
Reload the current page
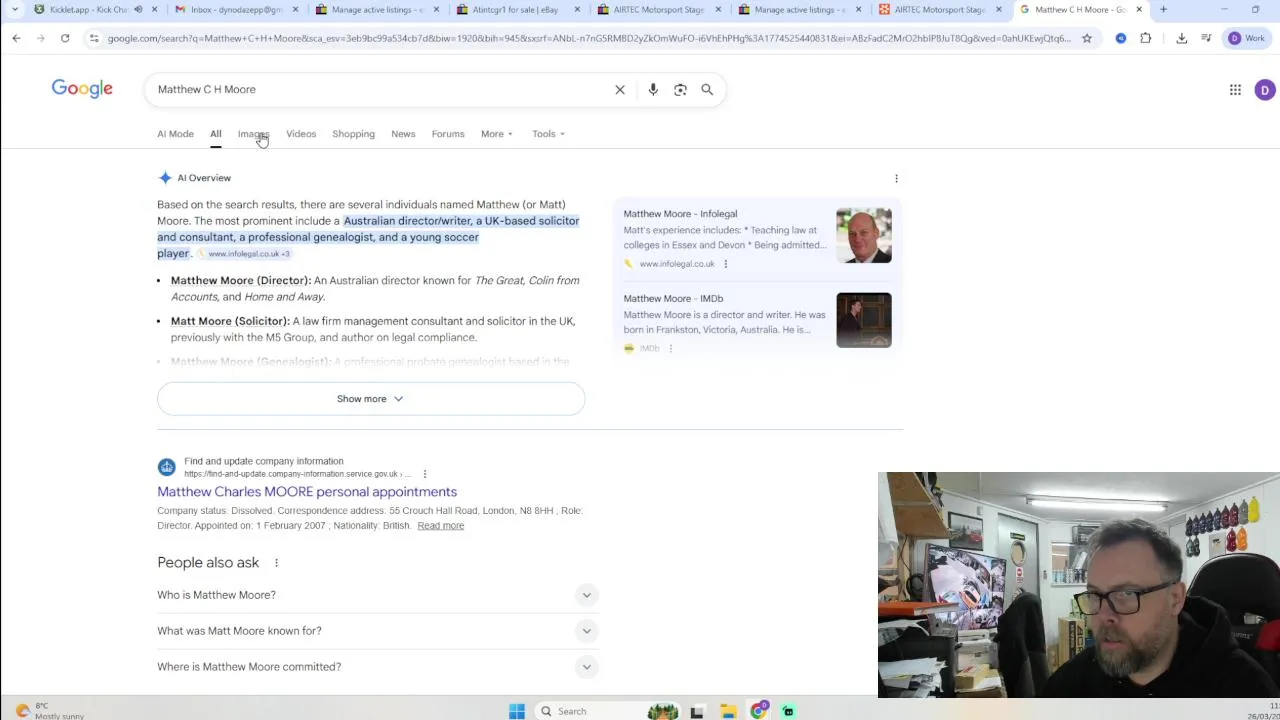tap(65, 38)
